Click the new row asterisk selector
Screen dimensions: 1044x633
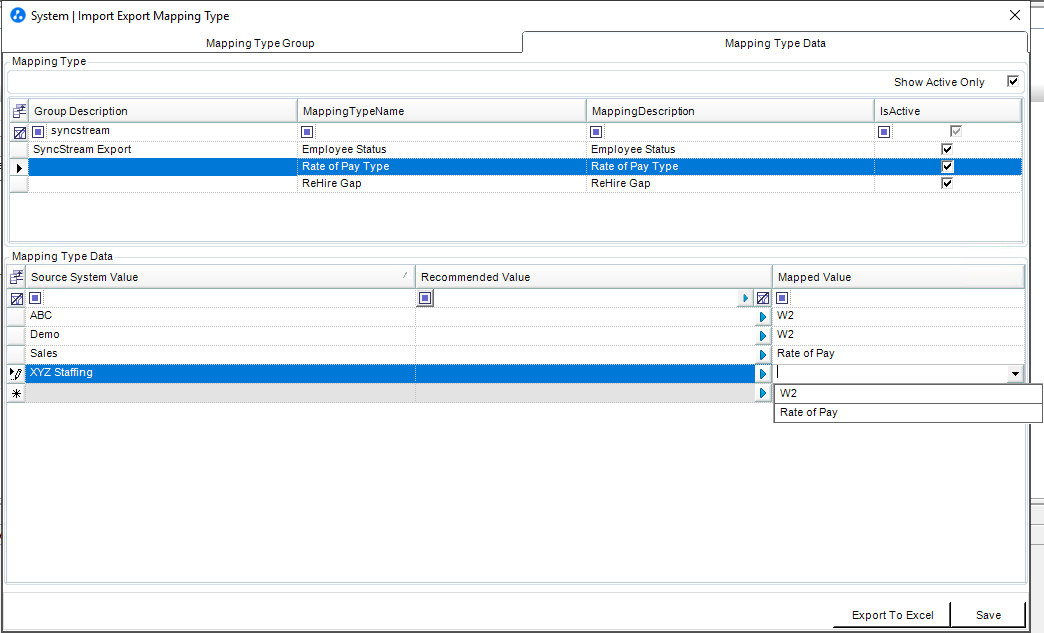click(17, 393)
